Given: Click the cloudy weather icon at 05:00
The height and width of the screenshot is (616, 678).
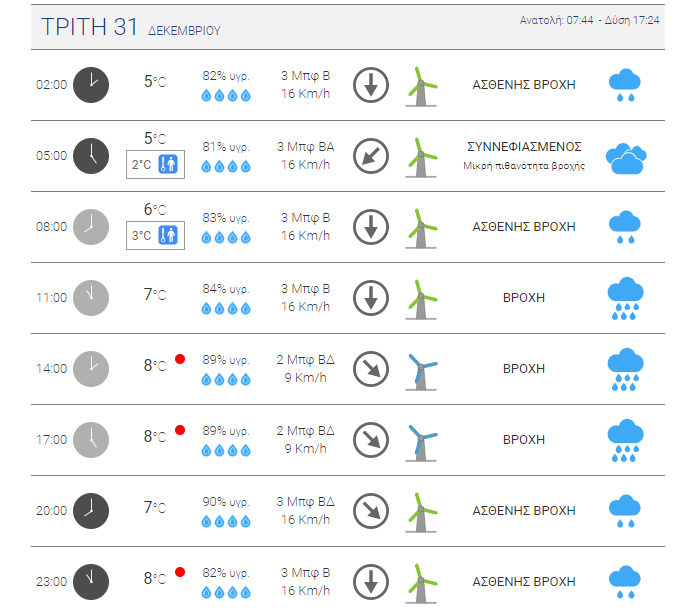Looking at the screenshot, I should [626, 159].
